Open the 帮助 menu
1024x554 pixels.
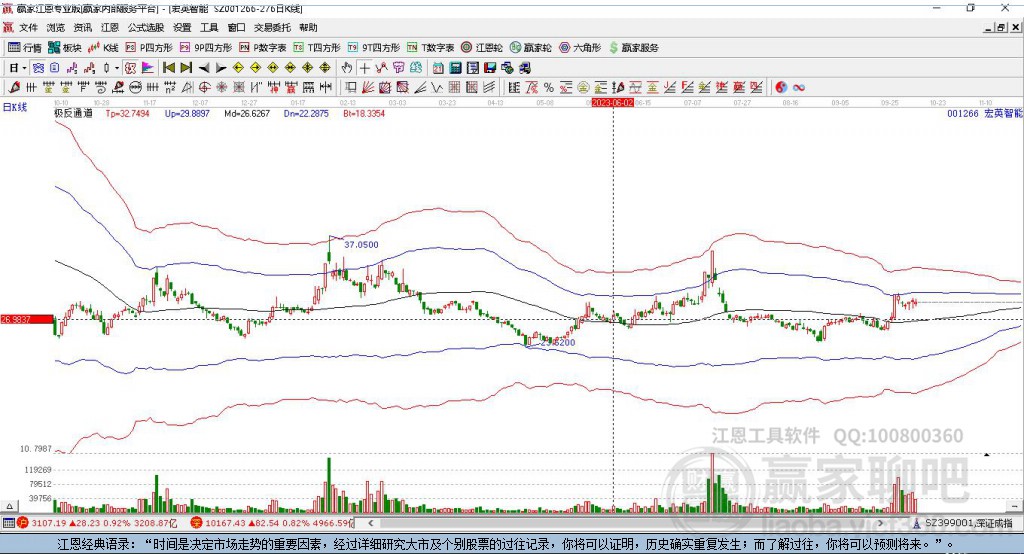[x=308, y=27]
